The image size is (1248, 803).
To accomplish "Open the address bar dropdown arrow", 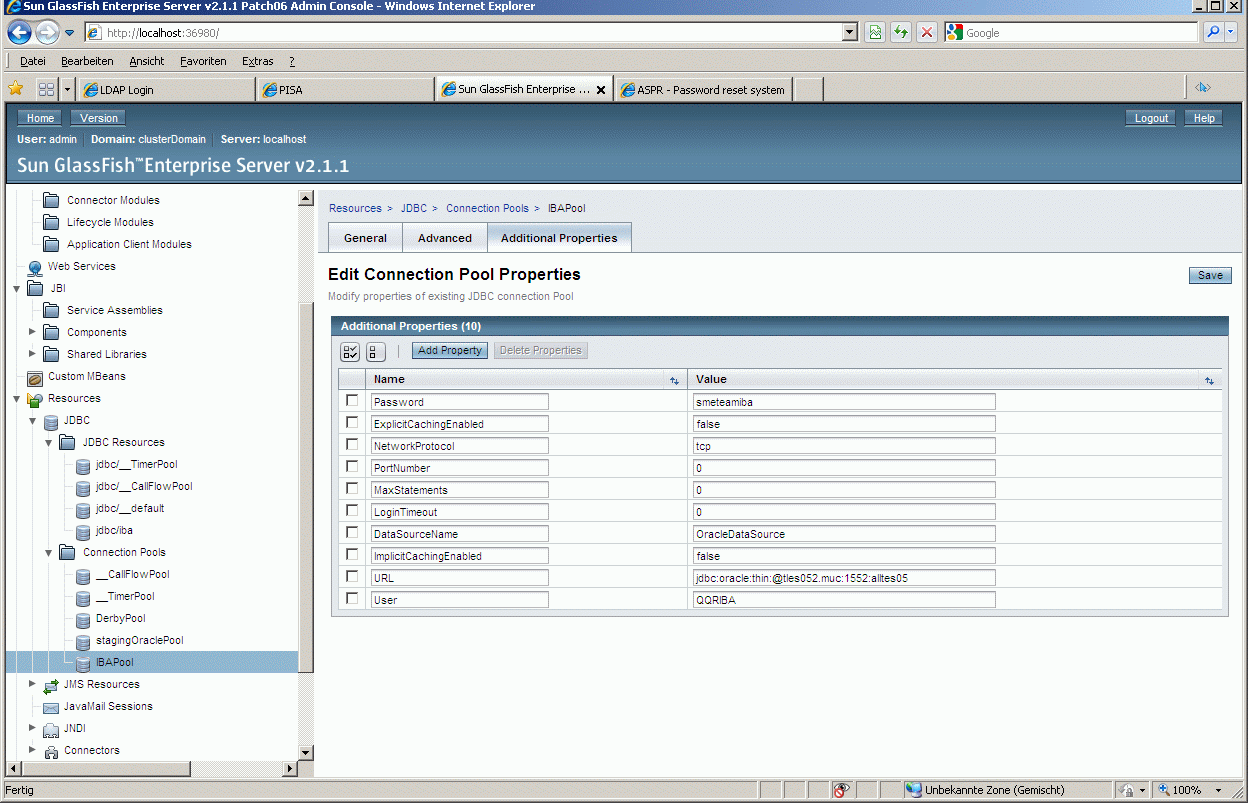I will click(850, 33).
